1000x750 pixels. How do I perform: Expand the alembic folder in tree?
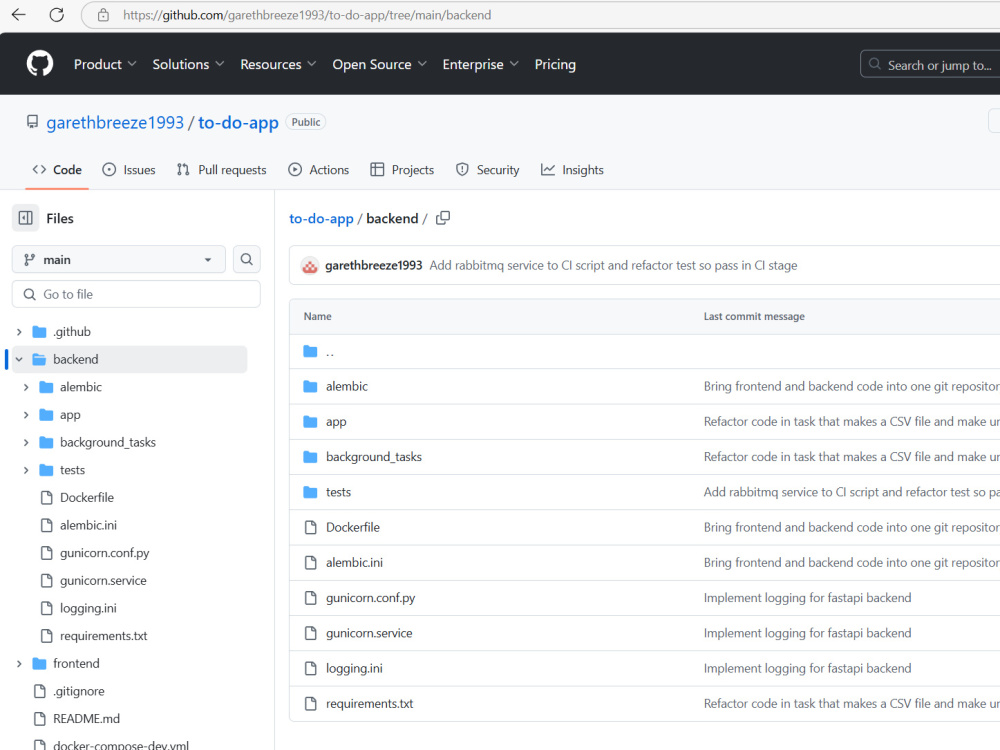point(26,387)
